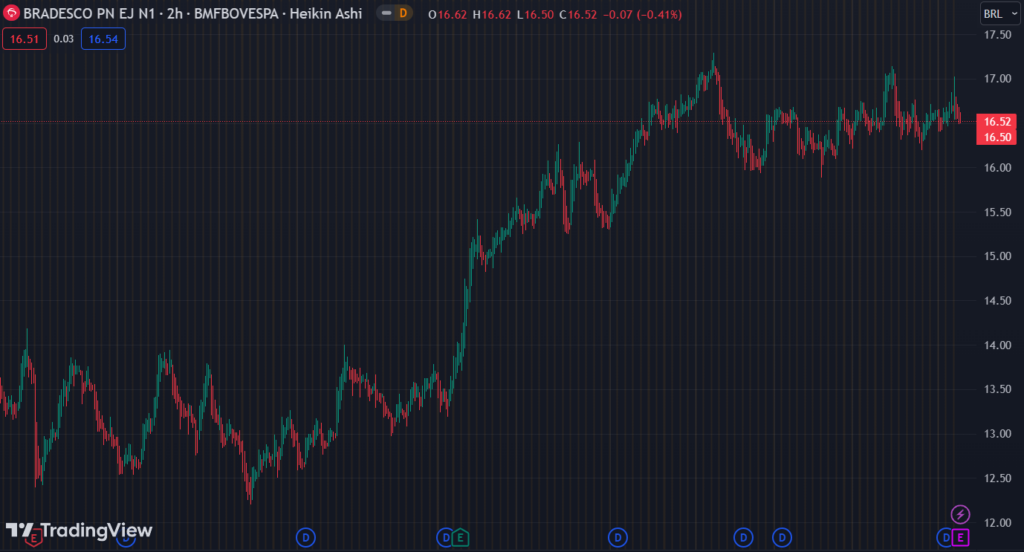Screen dimensions: 1024x552
Task: Click the 17.00 price axis label
Action: click(x=997, y=79)
